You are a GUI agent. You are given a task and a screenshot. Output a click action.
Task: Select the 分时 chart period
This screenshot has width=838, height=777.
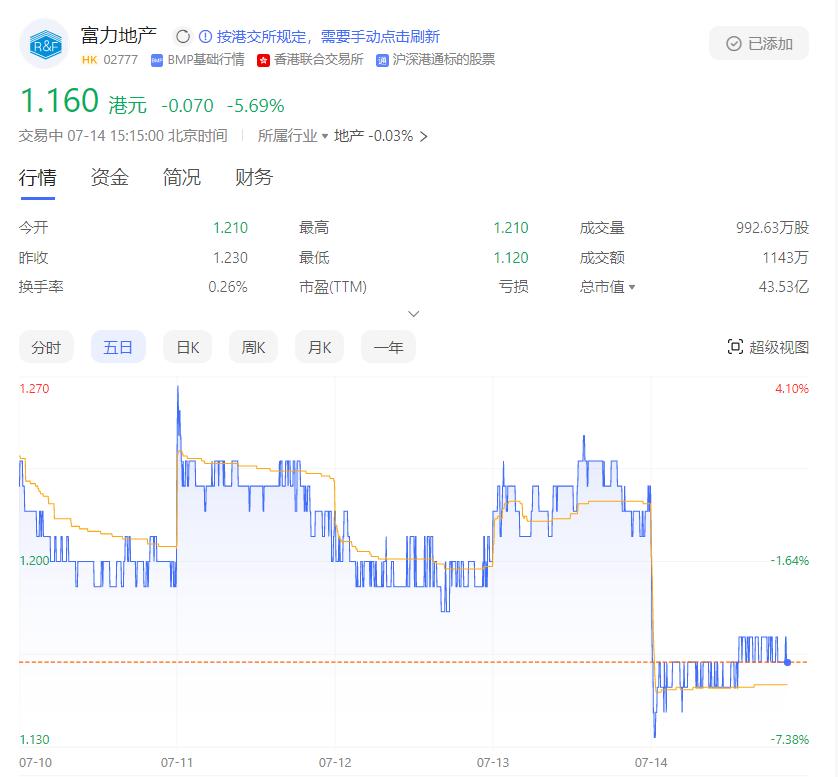[x=46, y=347]
